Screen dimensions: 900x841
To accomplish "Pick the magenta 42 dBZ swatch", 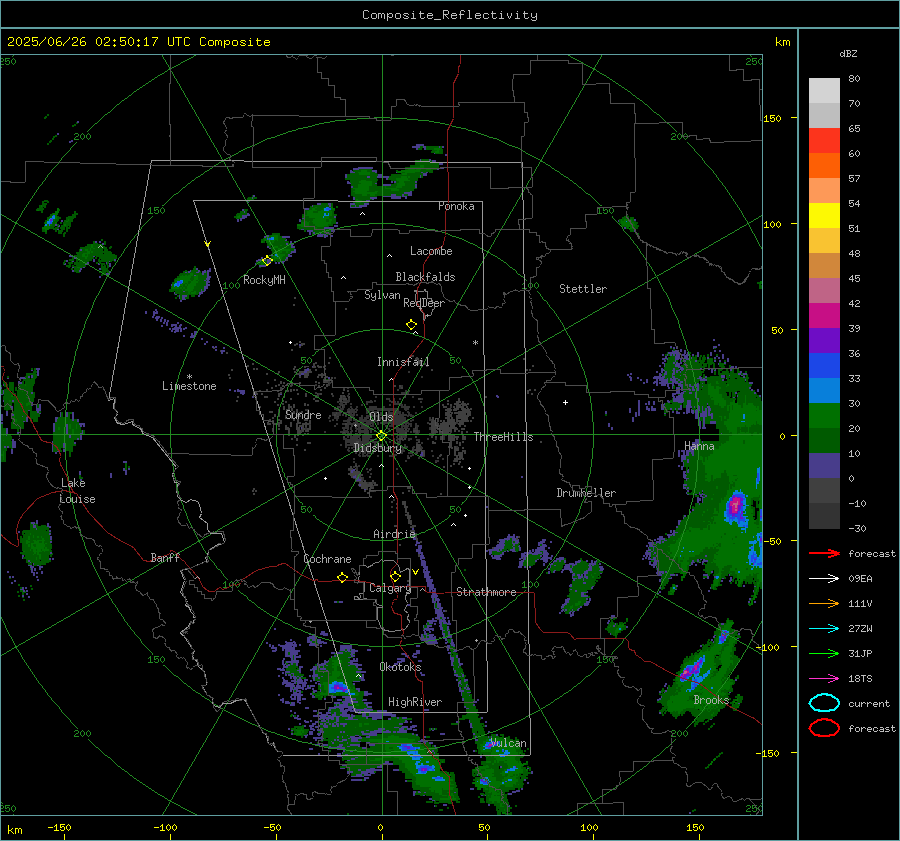I will pos(824,315).
